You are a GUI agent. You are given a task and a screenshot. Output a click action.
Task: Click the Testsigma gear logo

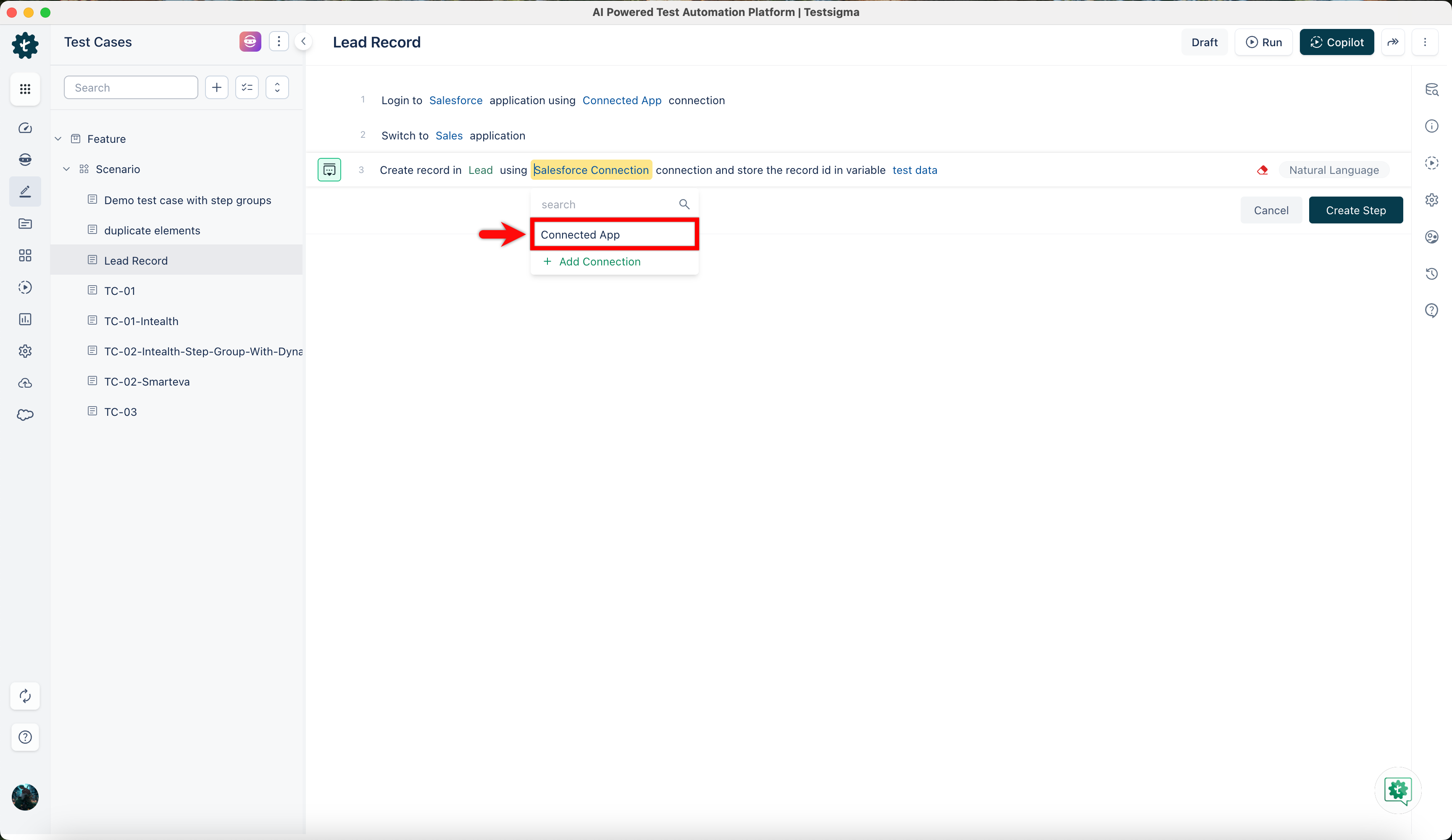click(25, 45)
